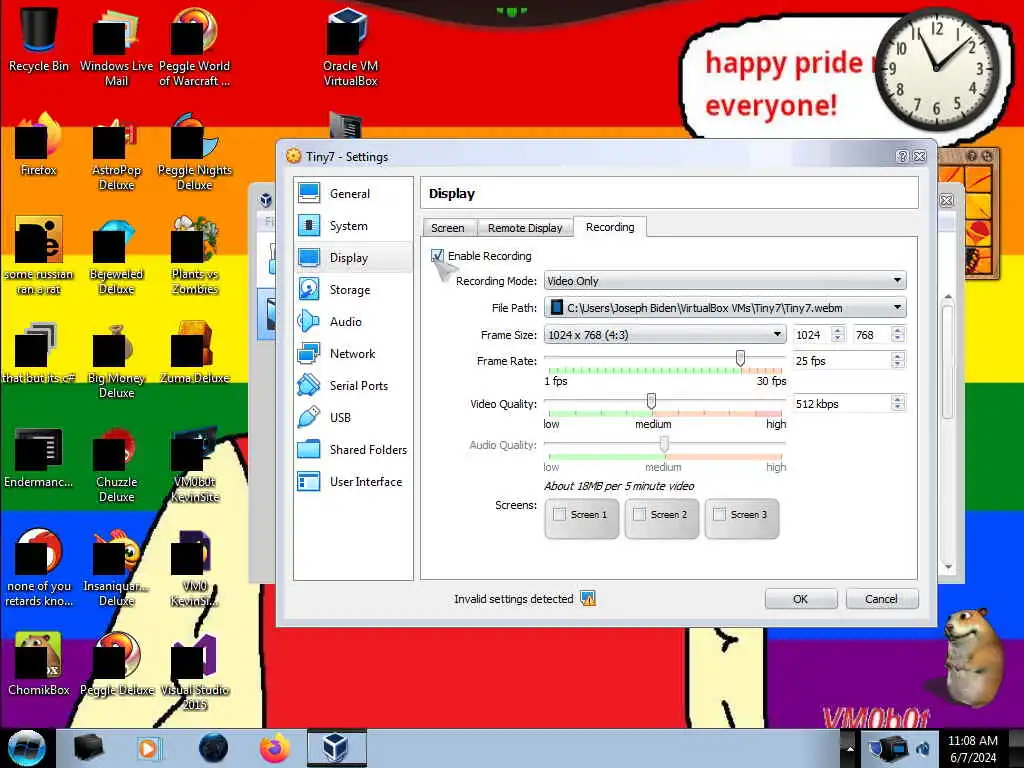1024x768 pixels.
Task: Expand Frame Size dropdown
Action: (x=777, y=334)
